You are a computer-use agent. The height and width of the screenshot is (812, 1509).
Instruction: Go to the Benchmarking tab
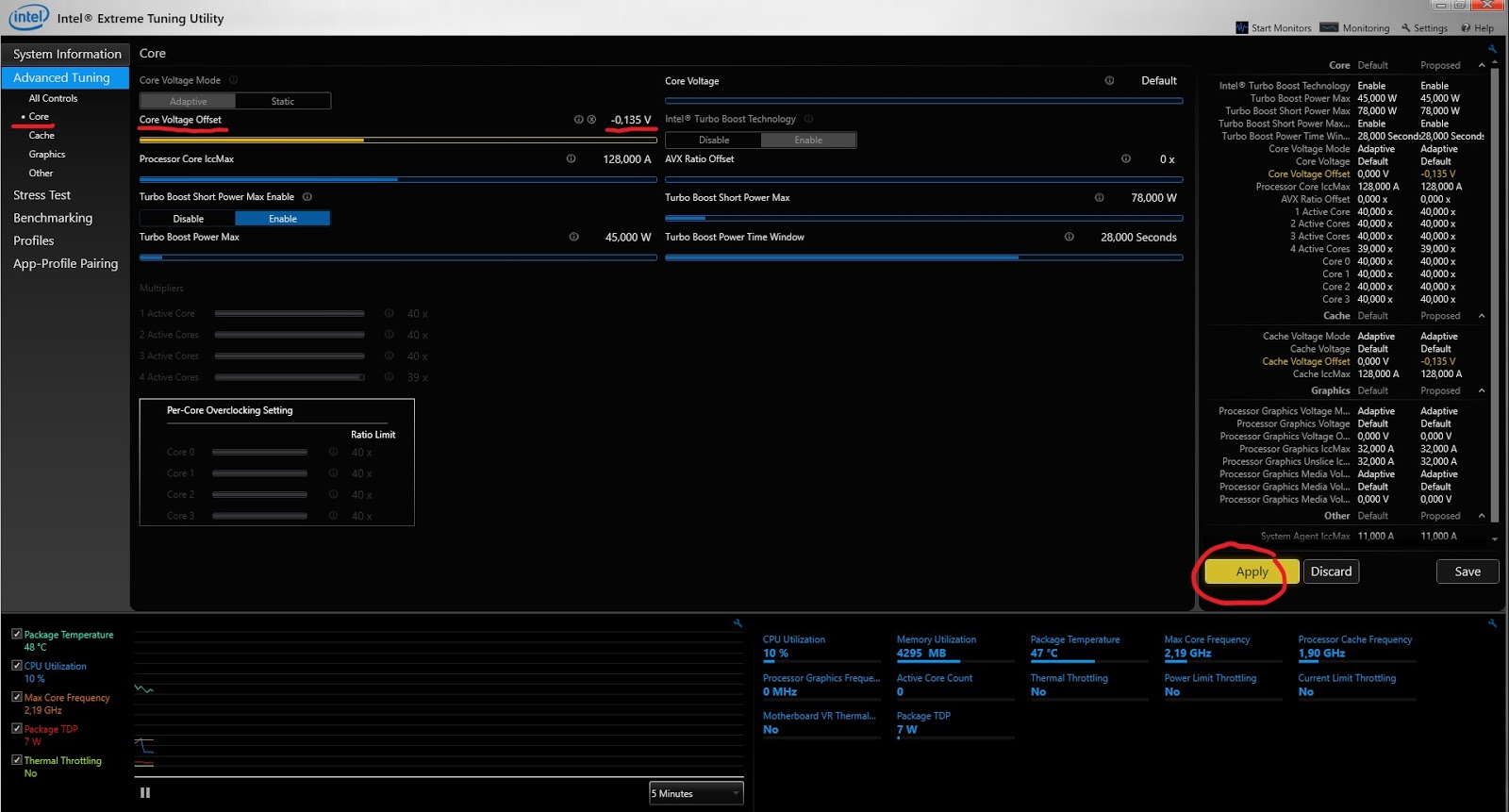[x=53, y=218]
